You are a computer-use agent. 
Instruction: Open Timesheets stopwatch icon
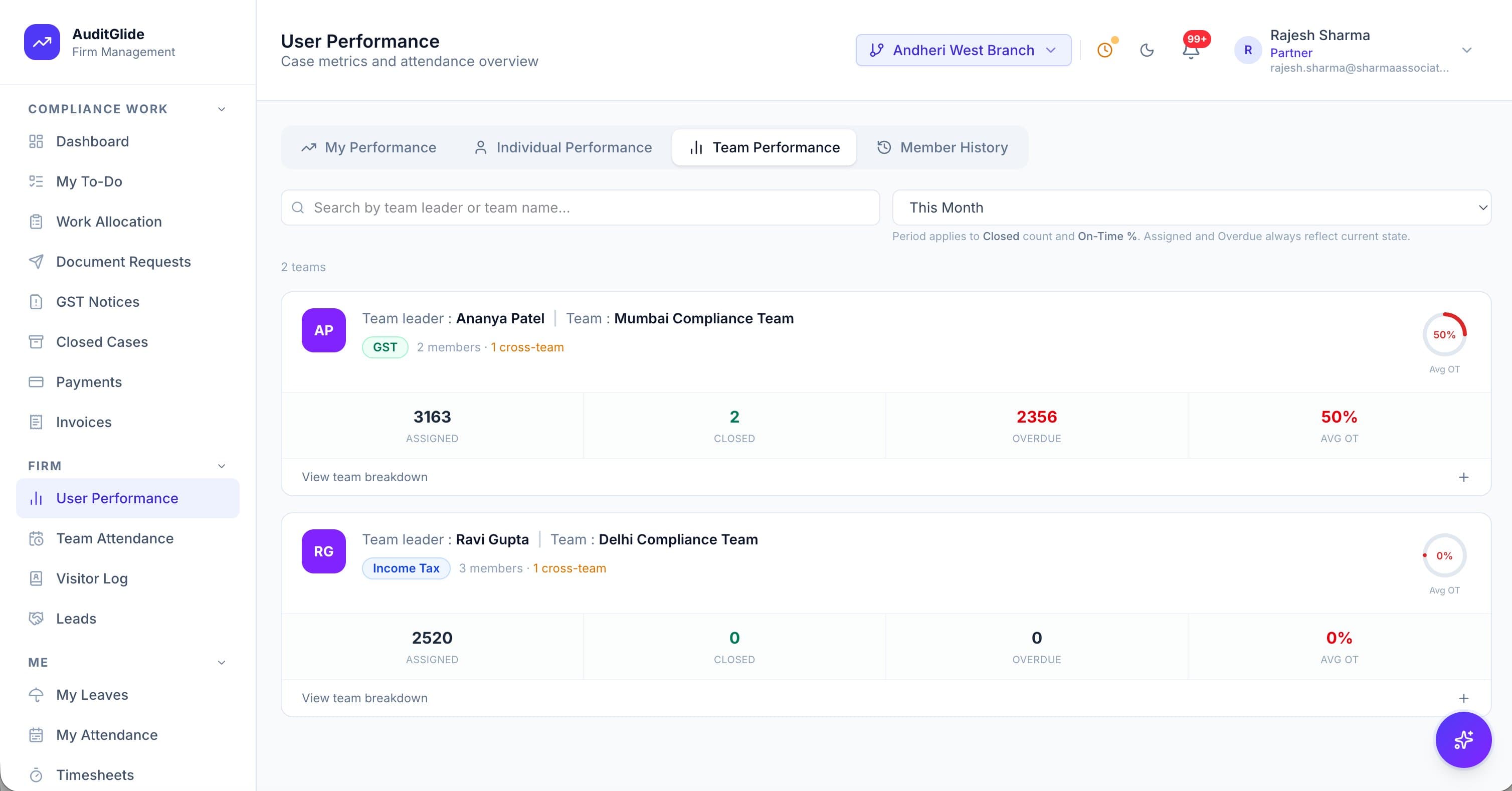[x=36, y=775]
